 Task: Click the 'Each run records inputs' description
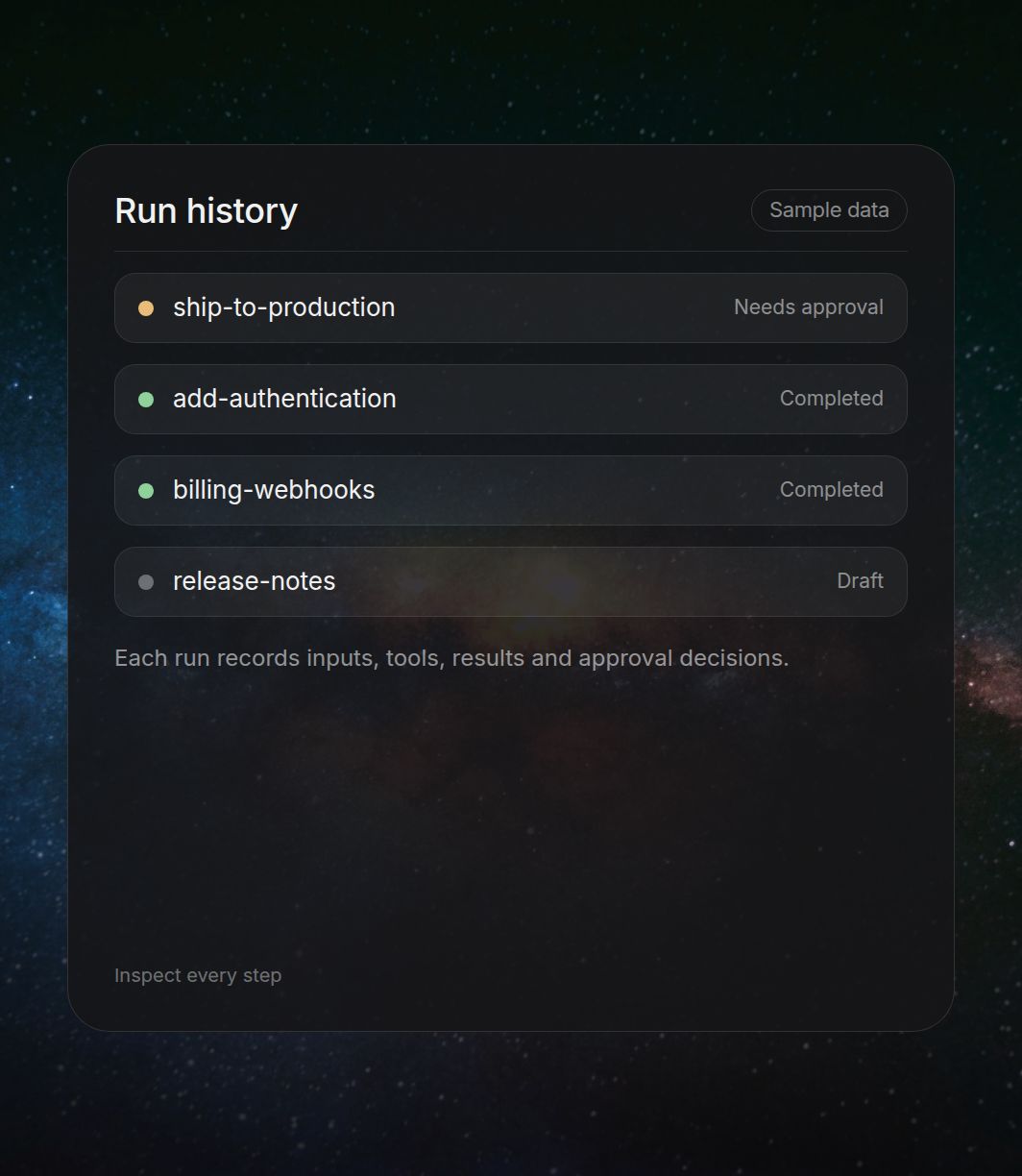coord(451,658)
